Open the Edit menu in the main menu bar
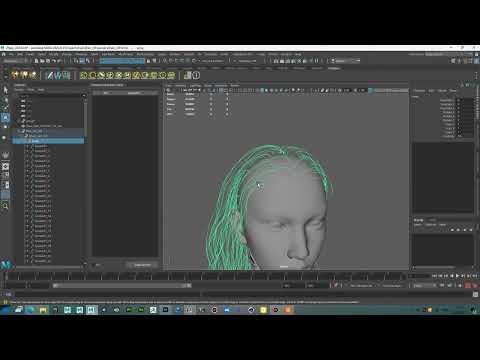 coord(20,54)
